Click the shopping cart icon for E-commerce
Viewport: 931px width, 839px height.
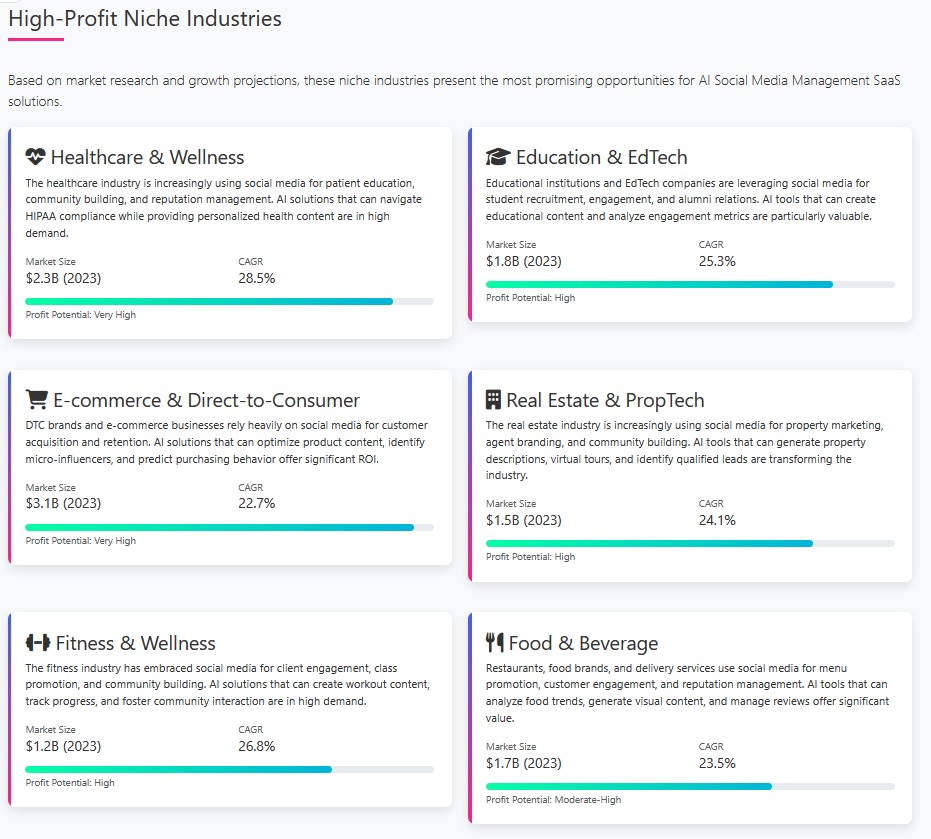(x=37, y=400)
